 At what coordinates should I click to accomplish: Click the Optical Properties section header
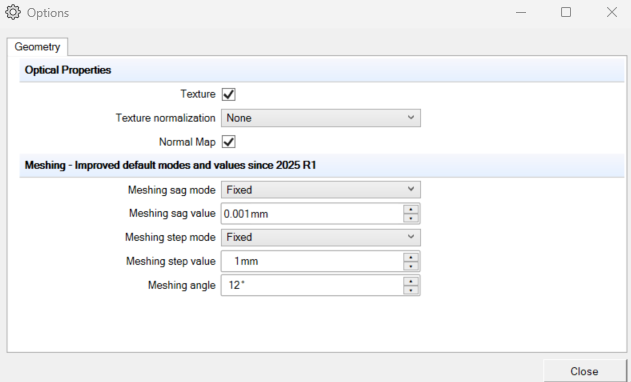322,70
